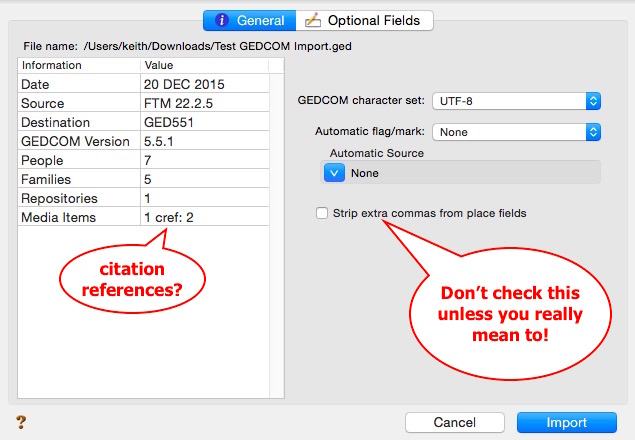Enable Strip extra commas from place fields
The width and height of the screenshot is (635, 440).
point(322,213)
